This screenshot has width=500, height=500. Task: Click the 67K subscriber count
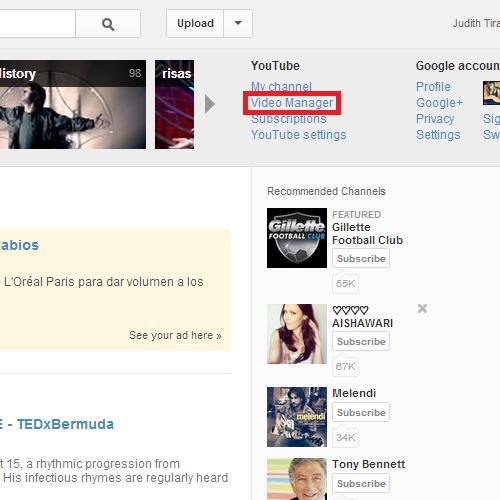[x=346, y=367]
